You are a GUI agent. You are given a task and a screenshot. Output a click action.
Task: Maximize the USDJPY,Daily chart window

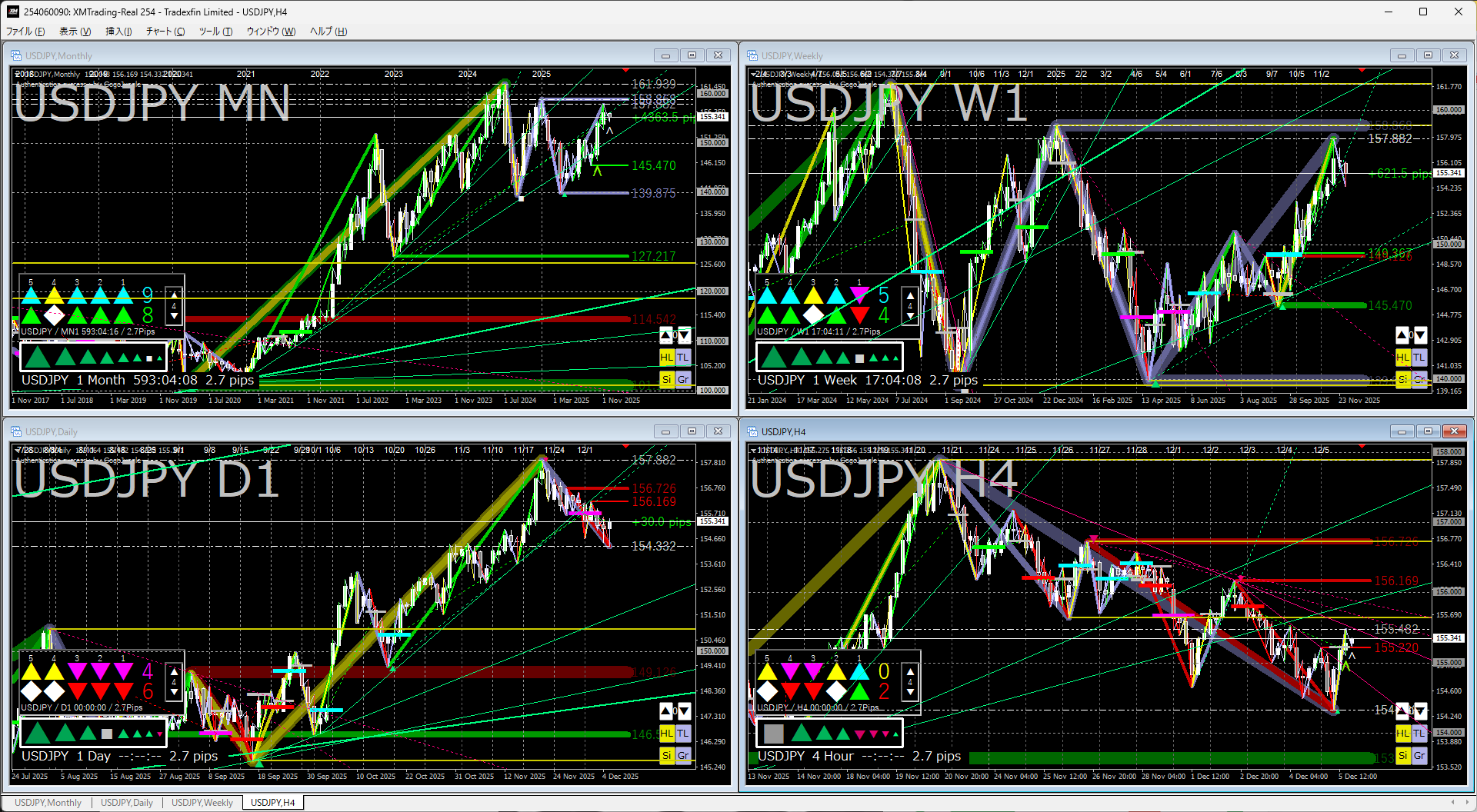692,431
